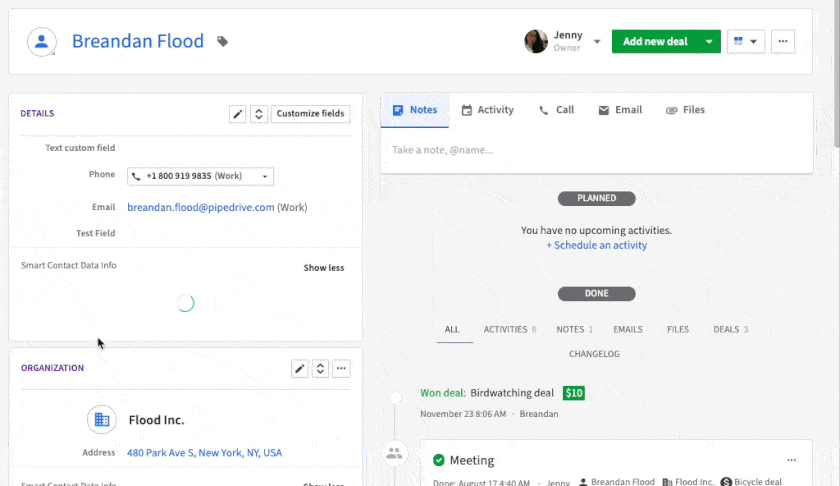Image resolution: width=840 pixels, height=486 pixels.
Task: Open the Organization section ellipsis menu
Action: point(341,369)
